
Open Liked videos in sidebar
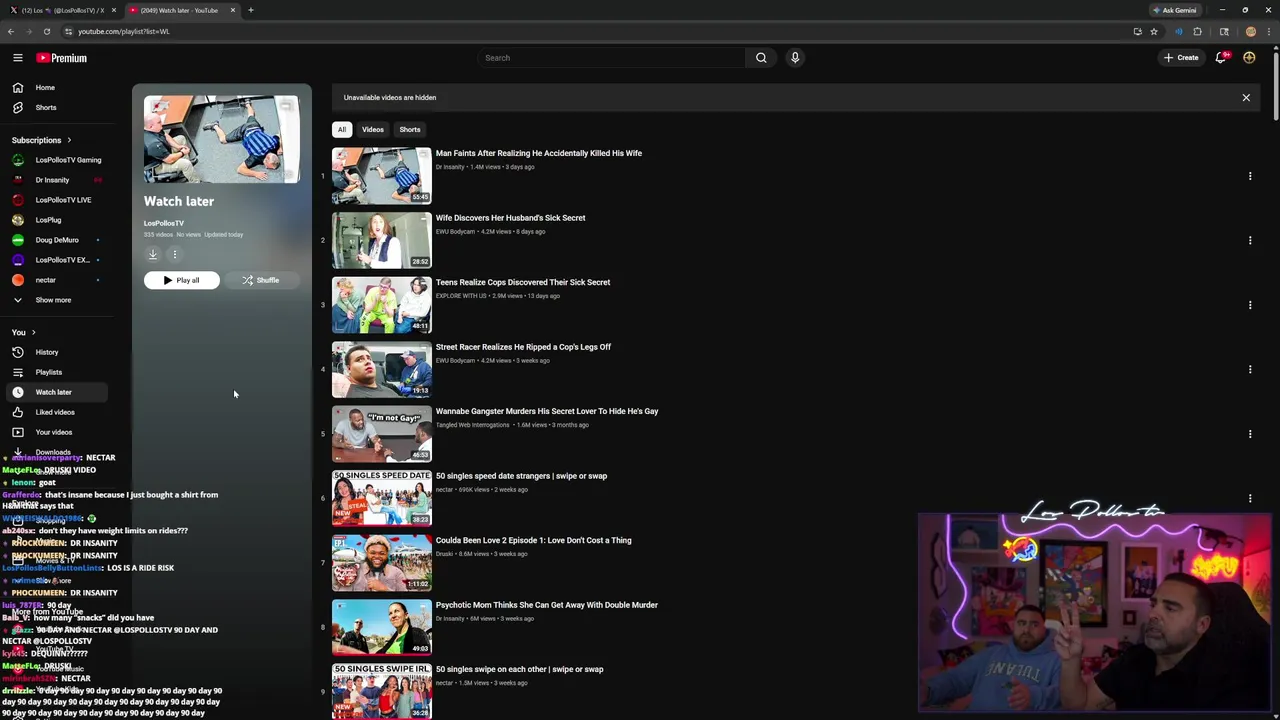click(x=56, y=412)
